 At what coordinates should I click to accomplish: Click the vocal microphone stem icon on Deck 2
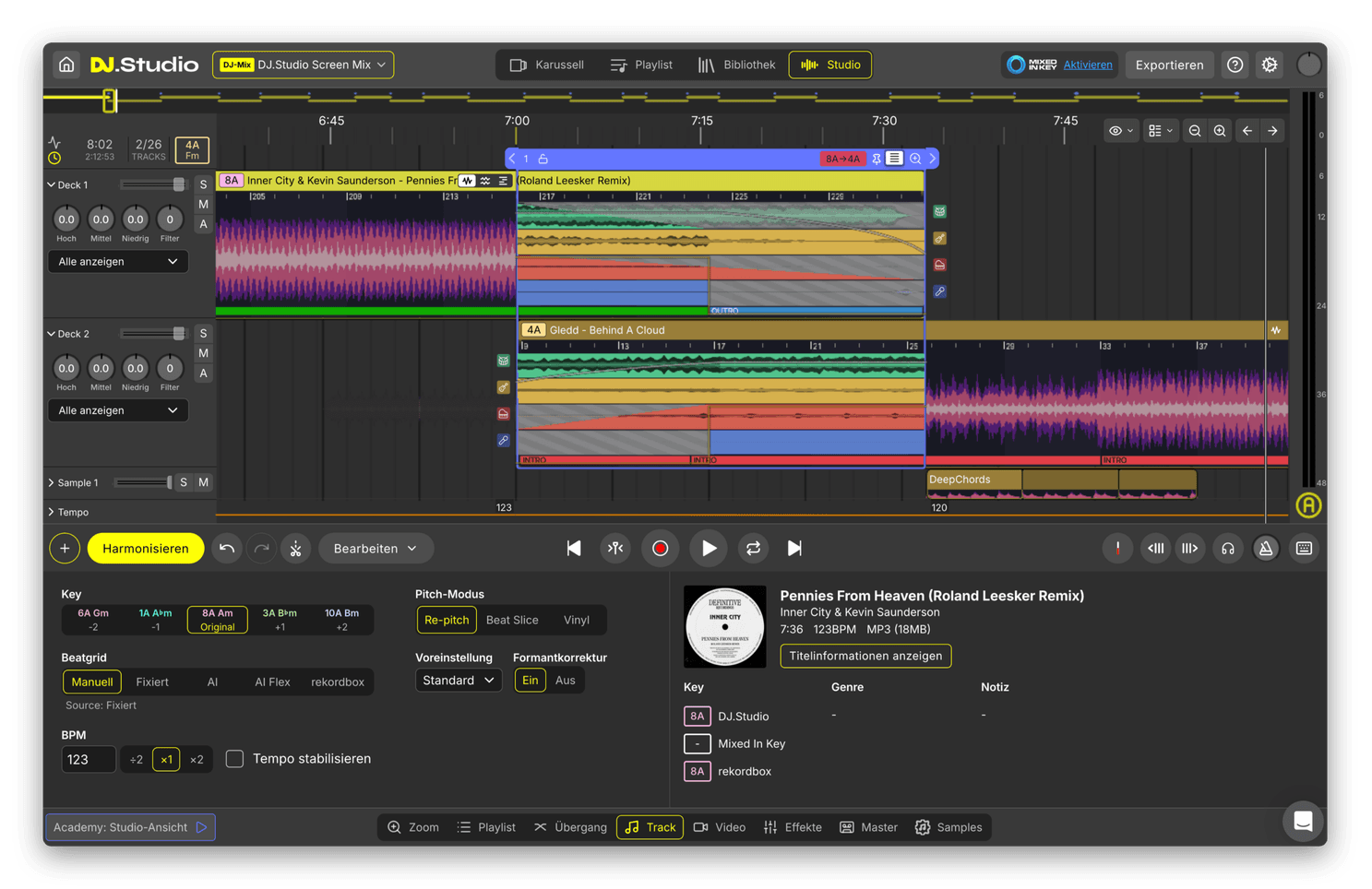point(503,441)
